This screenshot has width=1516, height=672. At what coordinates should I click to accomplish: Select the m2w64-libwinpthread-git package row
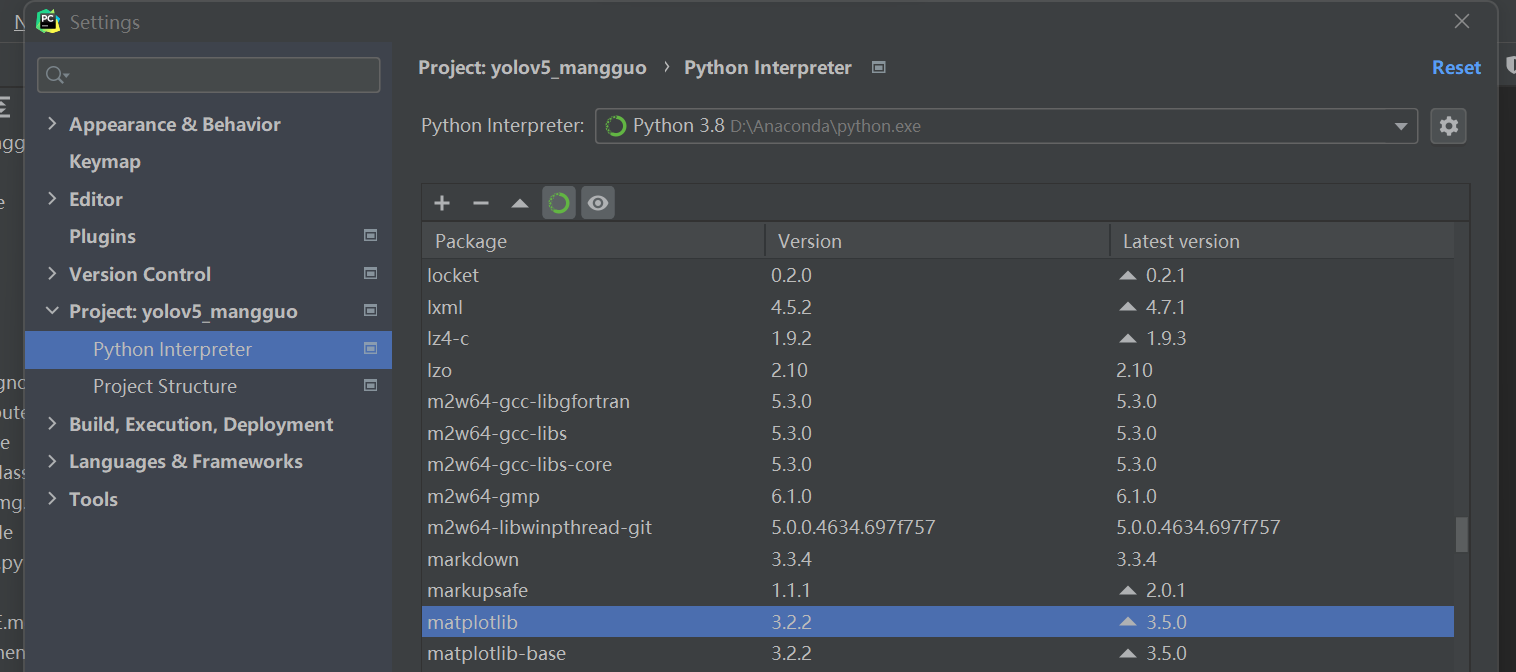click(938, 527)
